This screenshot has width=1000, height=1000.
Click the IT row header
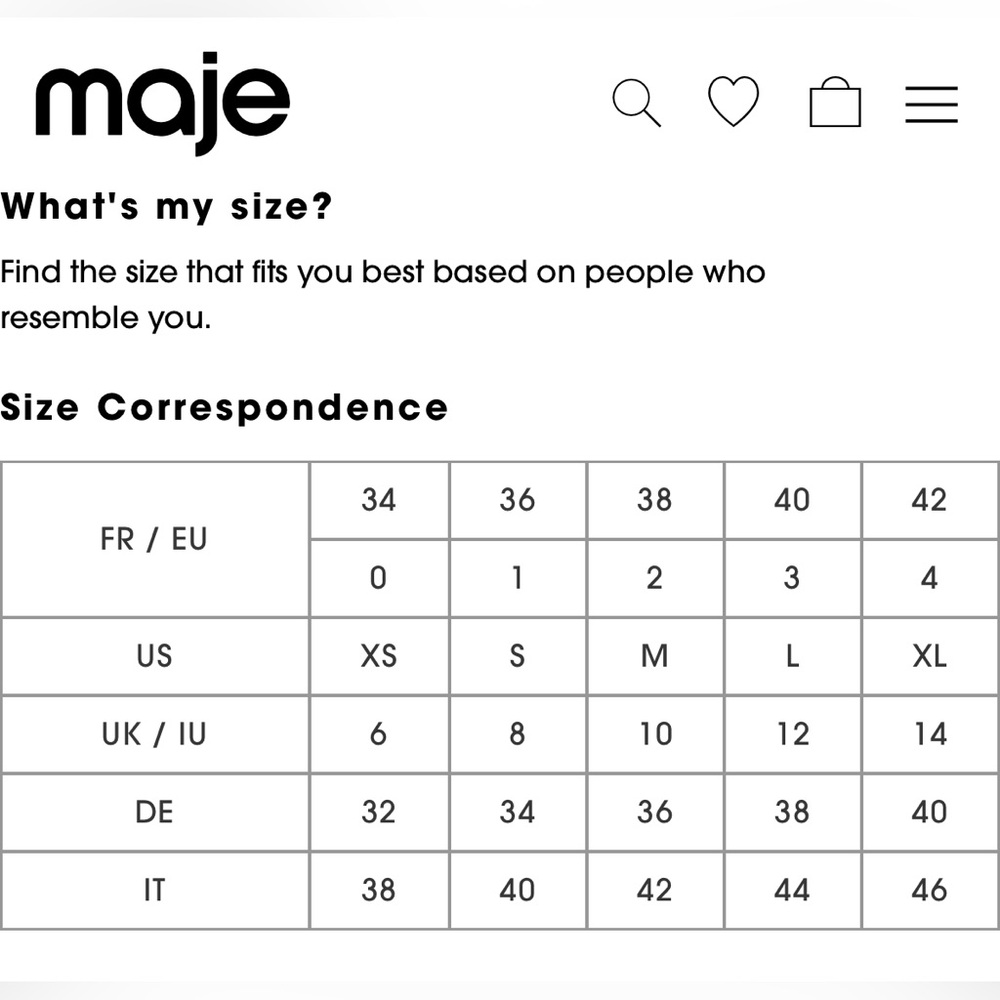[154, 889]
